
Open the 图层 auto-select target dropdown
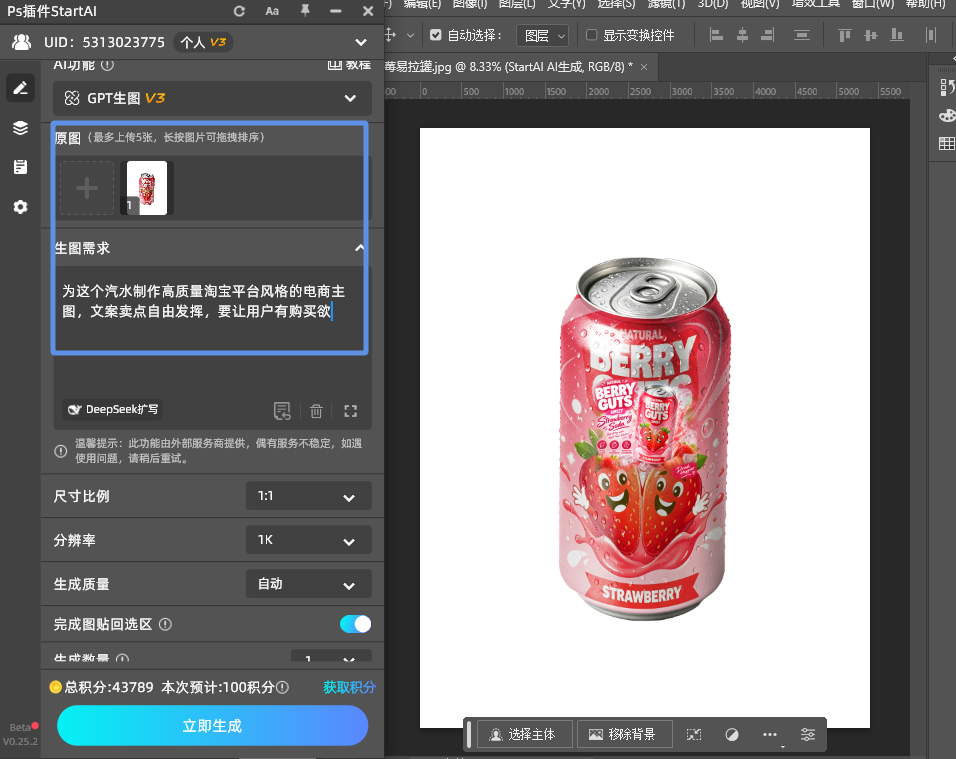[x=543, y=35]
